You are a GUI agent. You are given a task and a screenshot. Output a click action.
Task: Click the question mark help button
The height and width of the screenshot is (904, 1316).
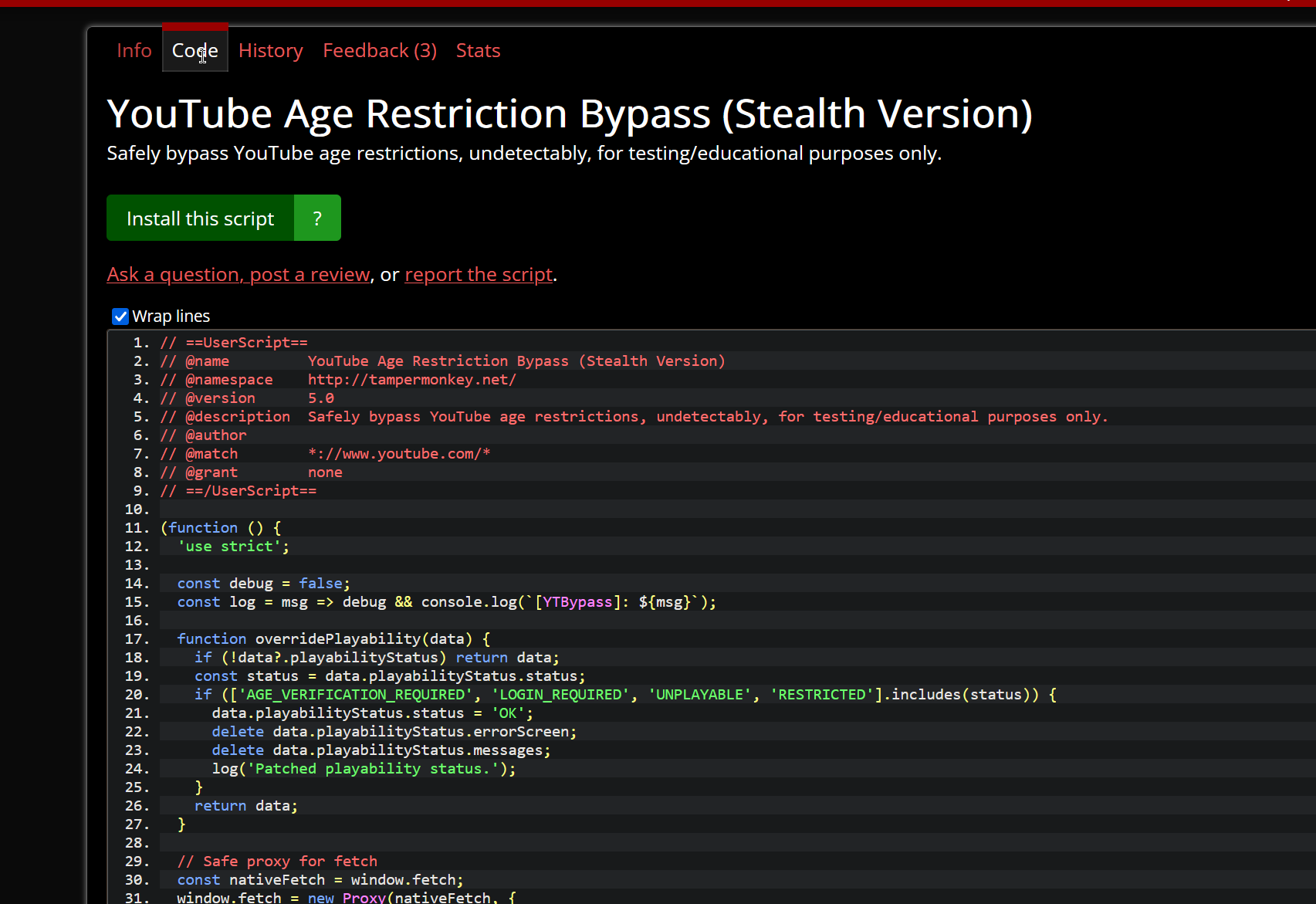[x=317, y=218]
